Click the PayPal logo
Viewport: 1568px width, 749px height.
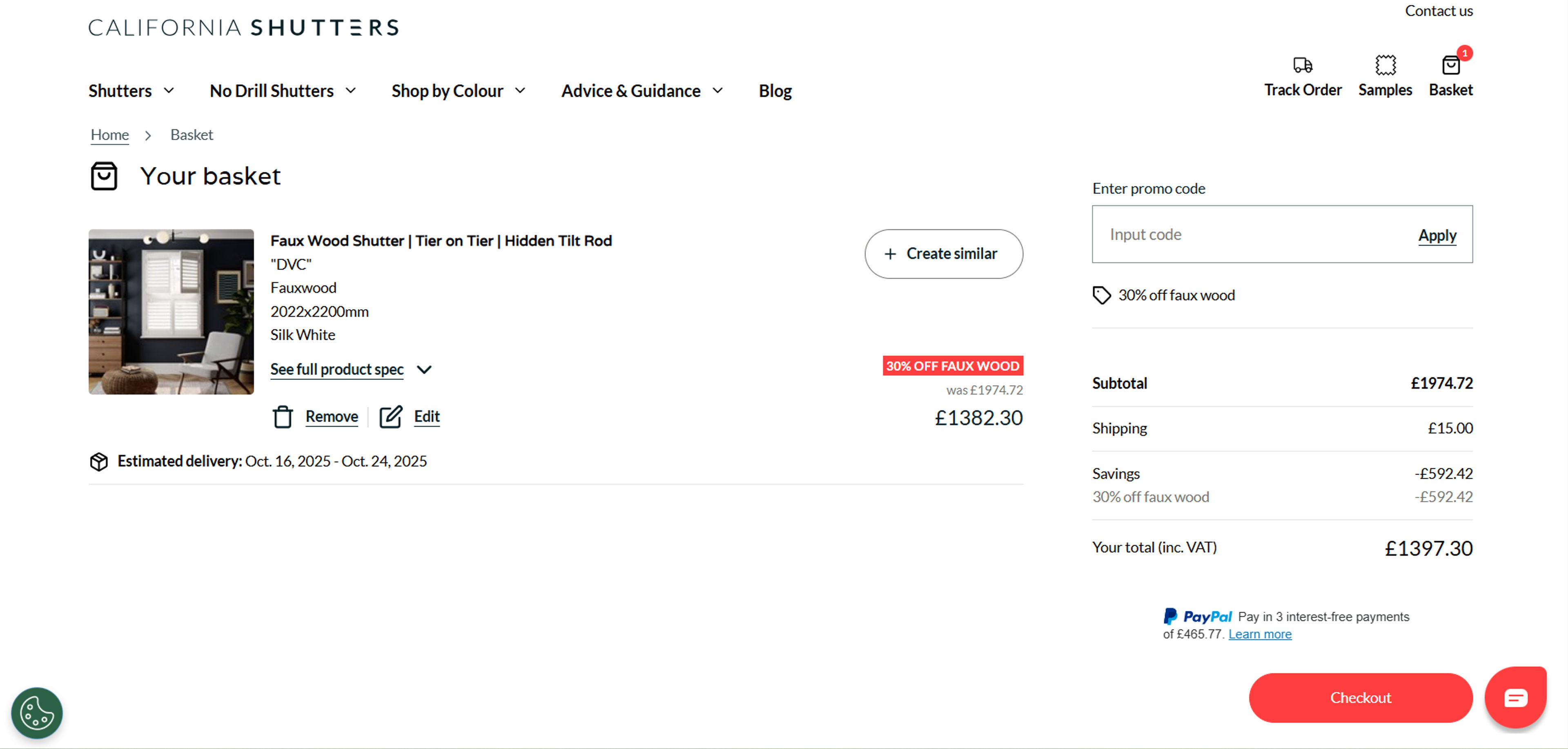1197,616
